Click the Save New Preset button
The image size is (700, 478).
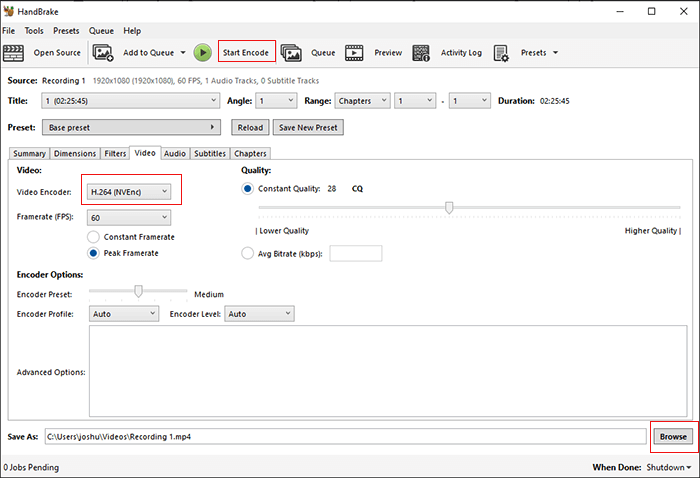point(308,128)
